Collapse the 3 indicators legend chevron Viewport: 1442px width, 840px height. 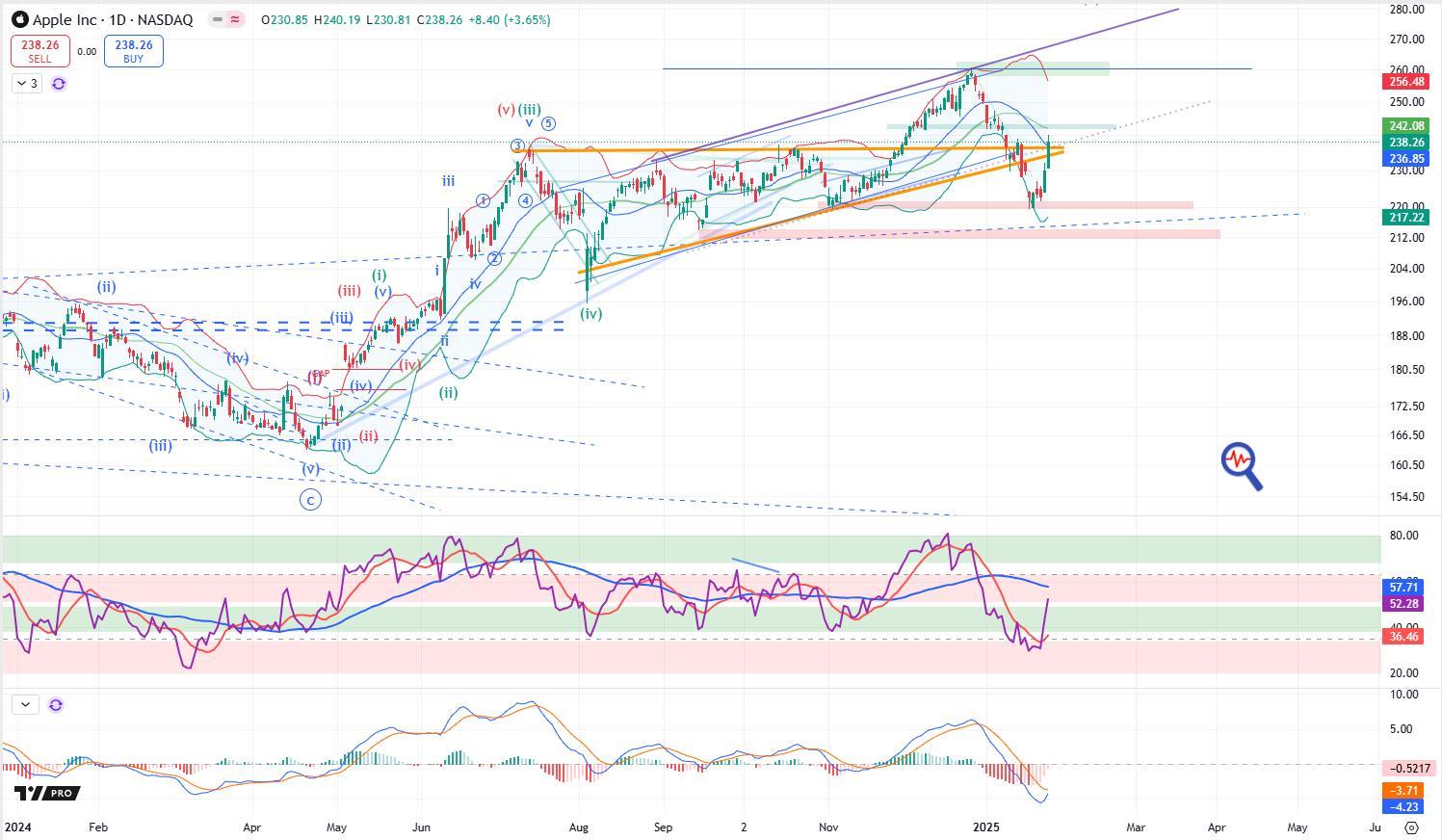coord(26,84)
